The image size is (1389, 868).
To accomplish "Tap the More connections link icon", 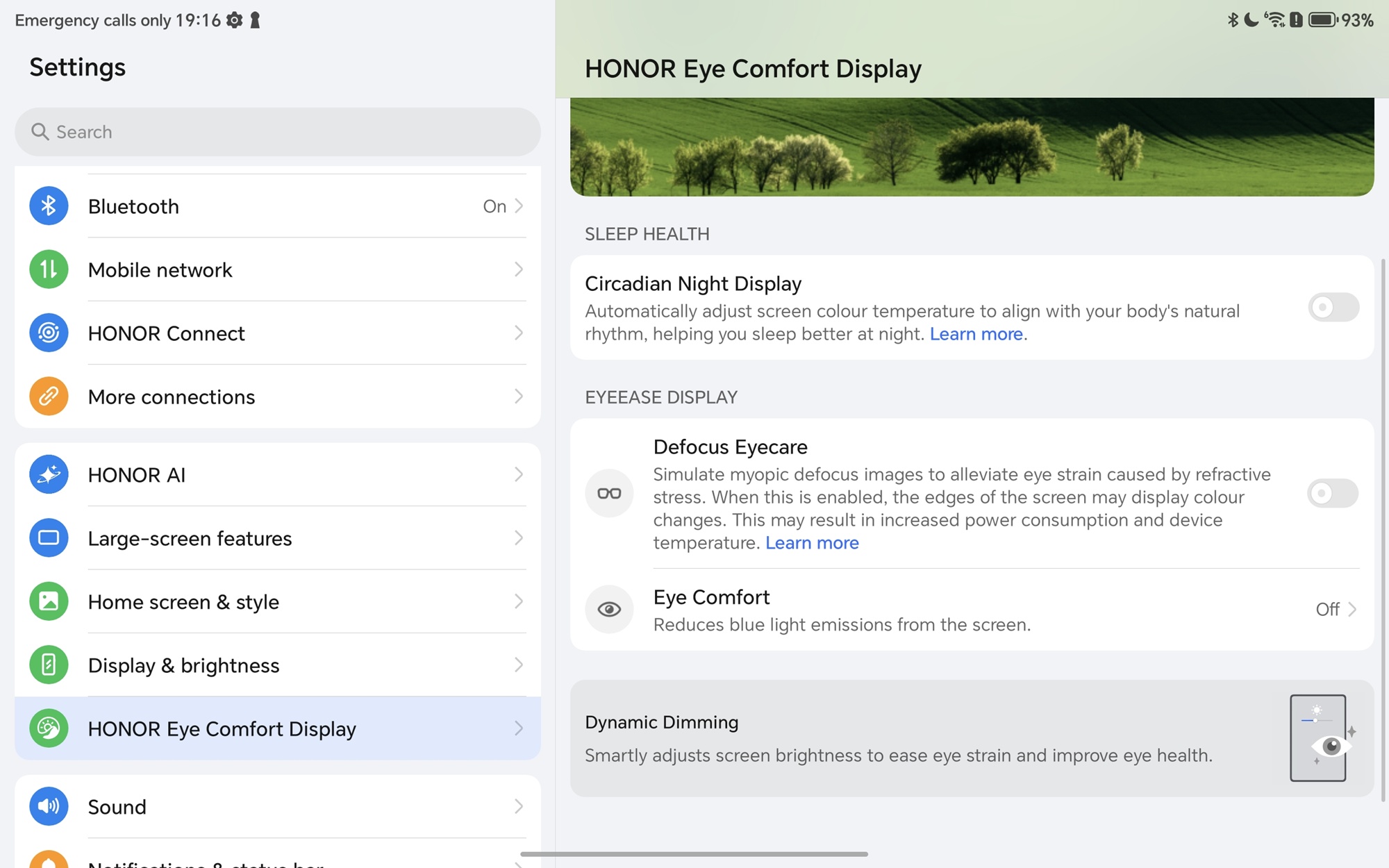I will [x=49, y=397].
